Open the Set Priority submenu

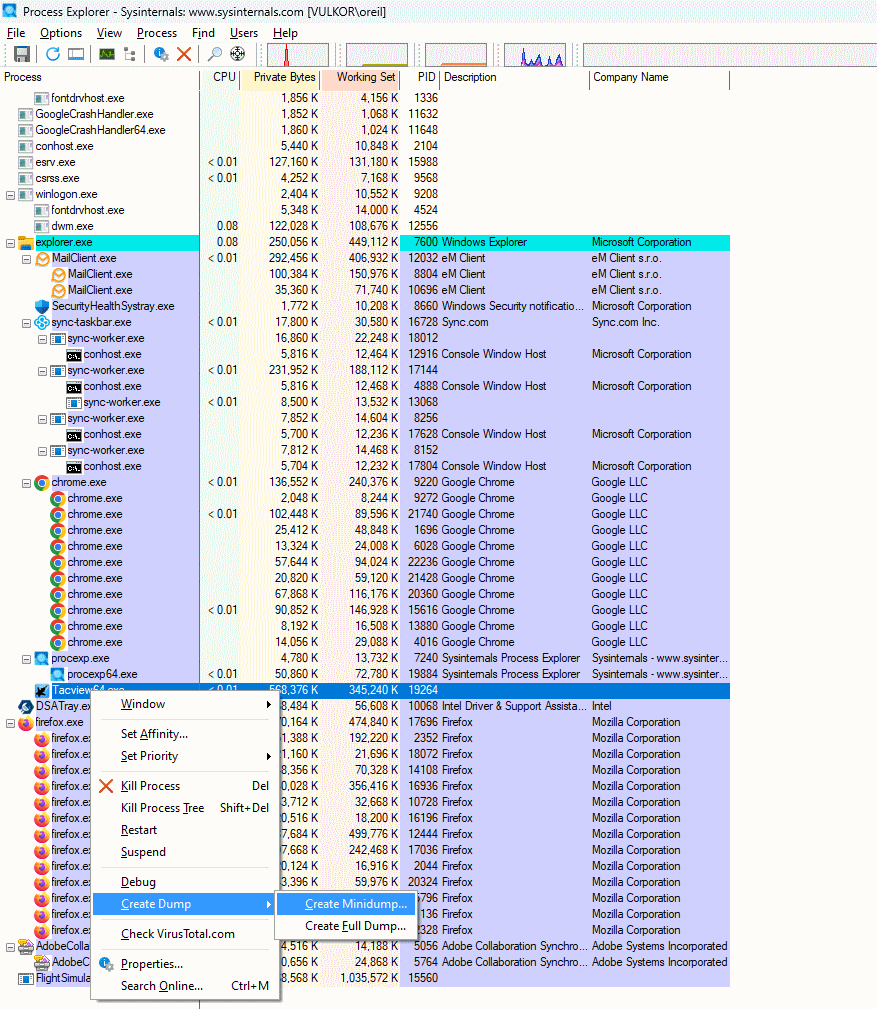pyautogui.click(x=185, y=756)
